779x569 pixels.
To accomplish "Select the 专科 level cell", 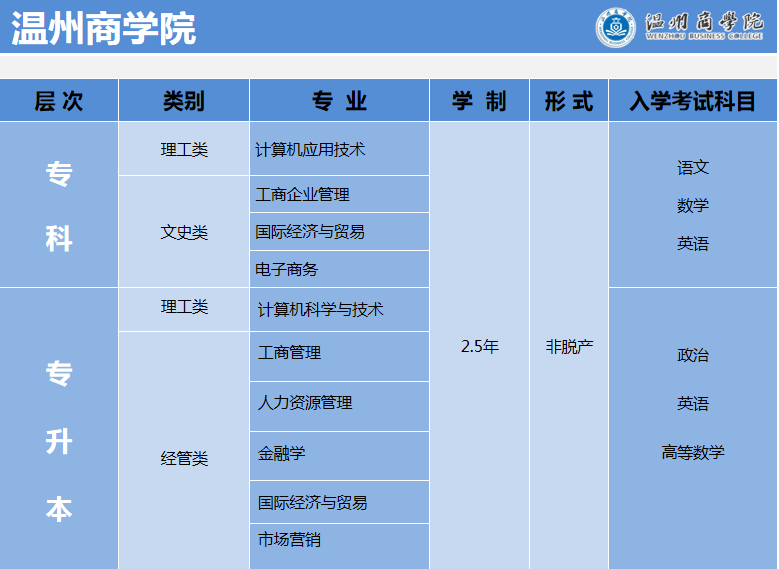I will (x=59, y=205).
